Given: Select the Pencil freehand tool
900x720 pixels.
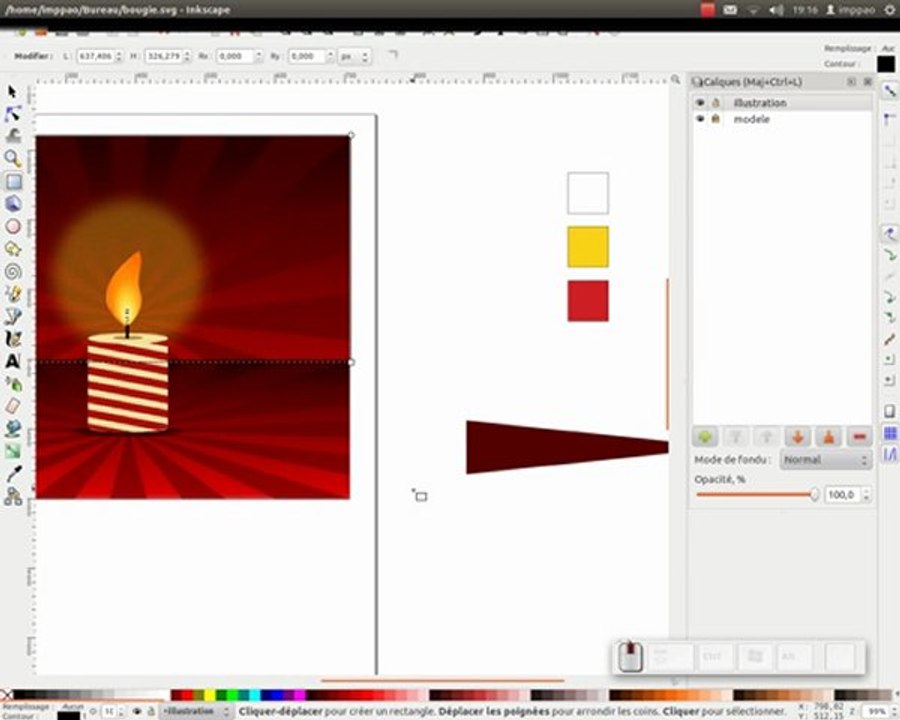Looking at the screenshot, I should click(13, 294).
